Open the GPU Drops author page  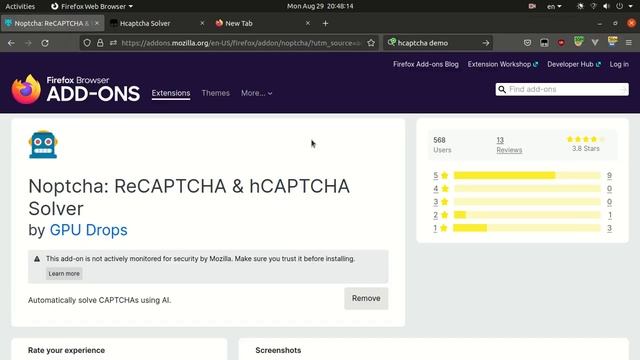pos(89,230)
